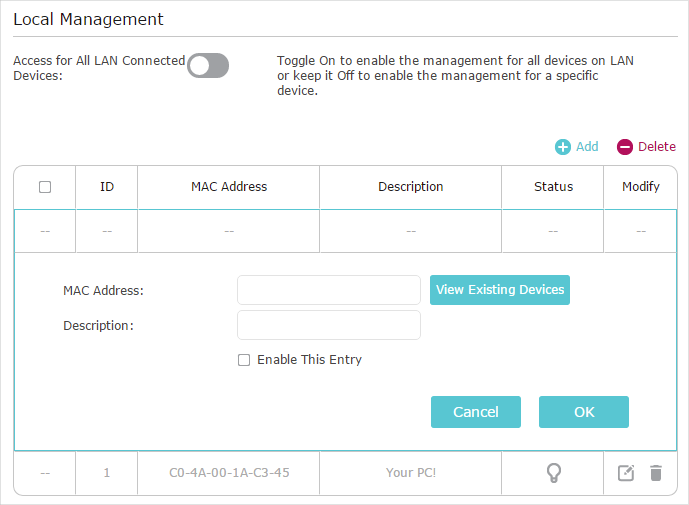Cancel the new entry form
This screenshot has height=505, width=689.
(475, 412)
